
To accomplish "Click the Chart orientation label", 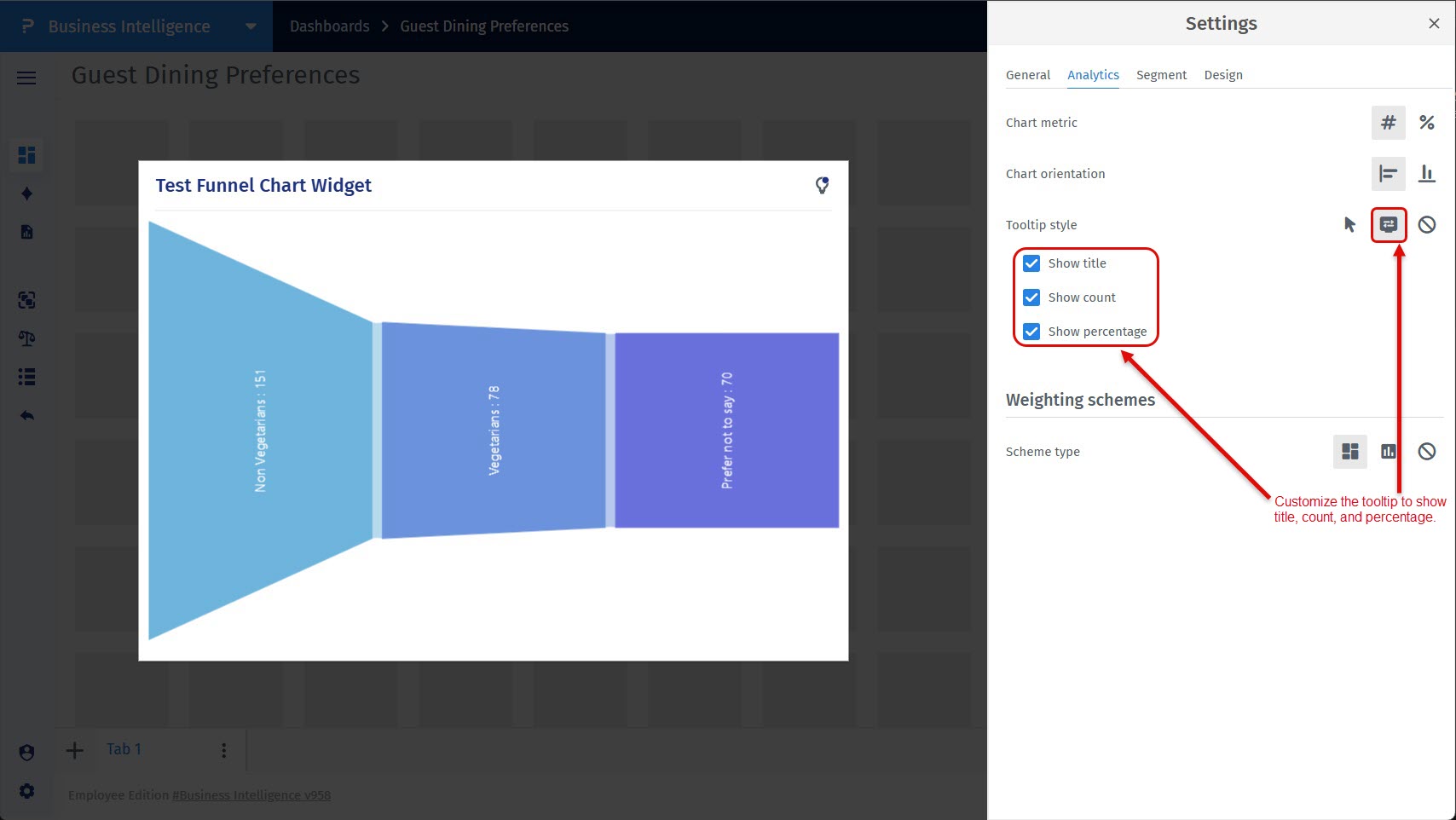I will click(x=1055, y=174).
